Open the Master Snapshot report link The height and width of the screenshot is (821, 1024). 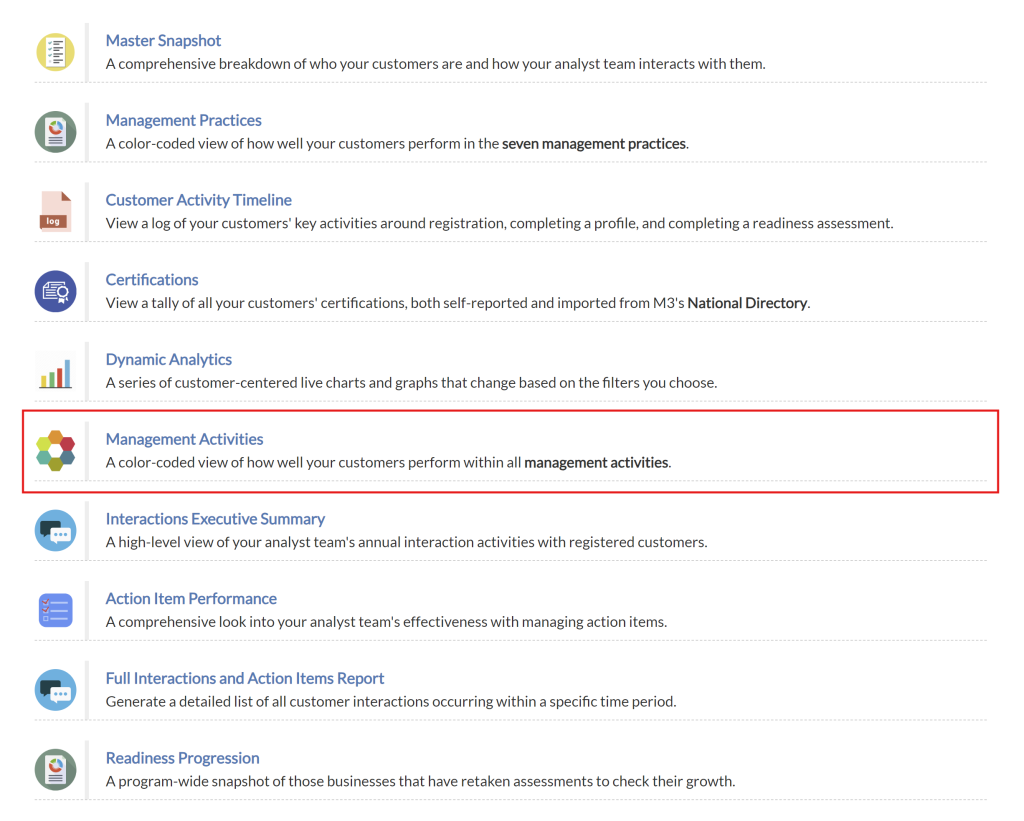[163, 41]
